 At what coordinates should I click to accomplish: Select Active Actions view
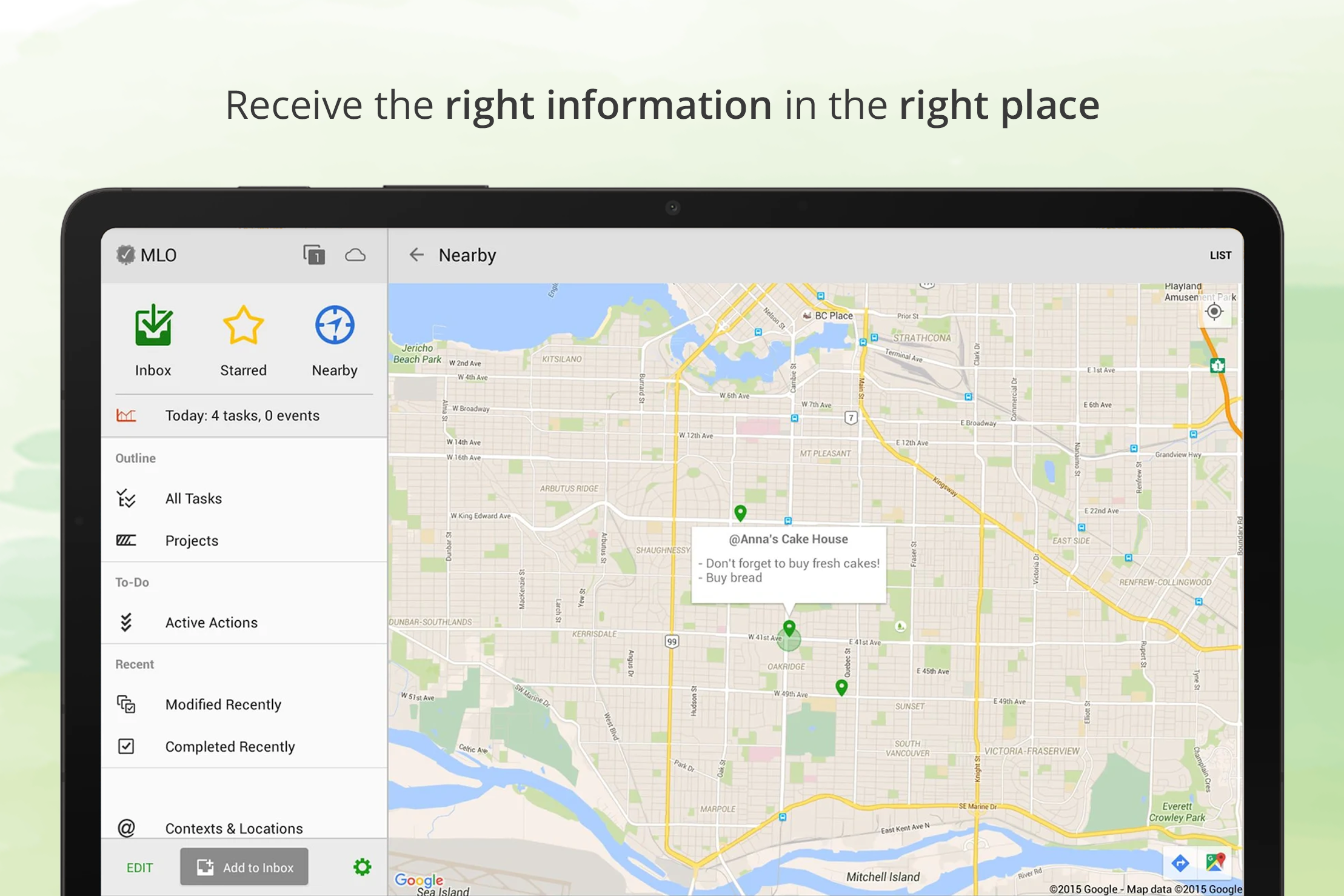[211, 623]
